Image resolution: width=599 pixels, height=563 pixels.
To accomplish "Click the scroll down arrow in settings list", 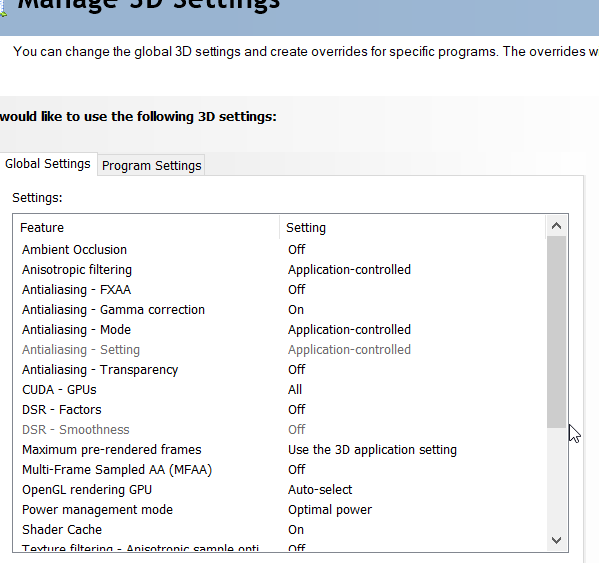I will [556, 540].
